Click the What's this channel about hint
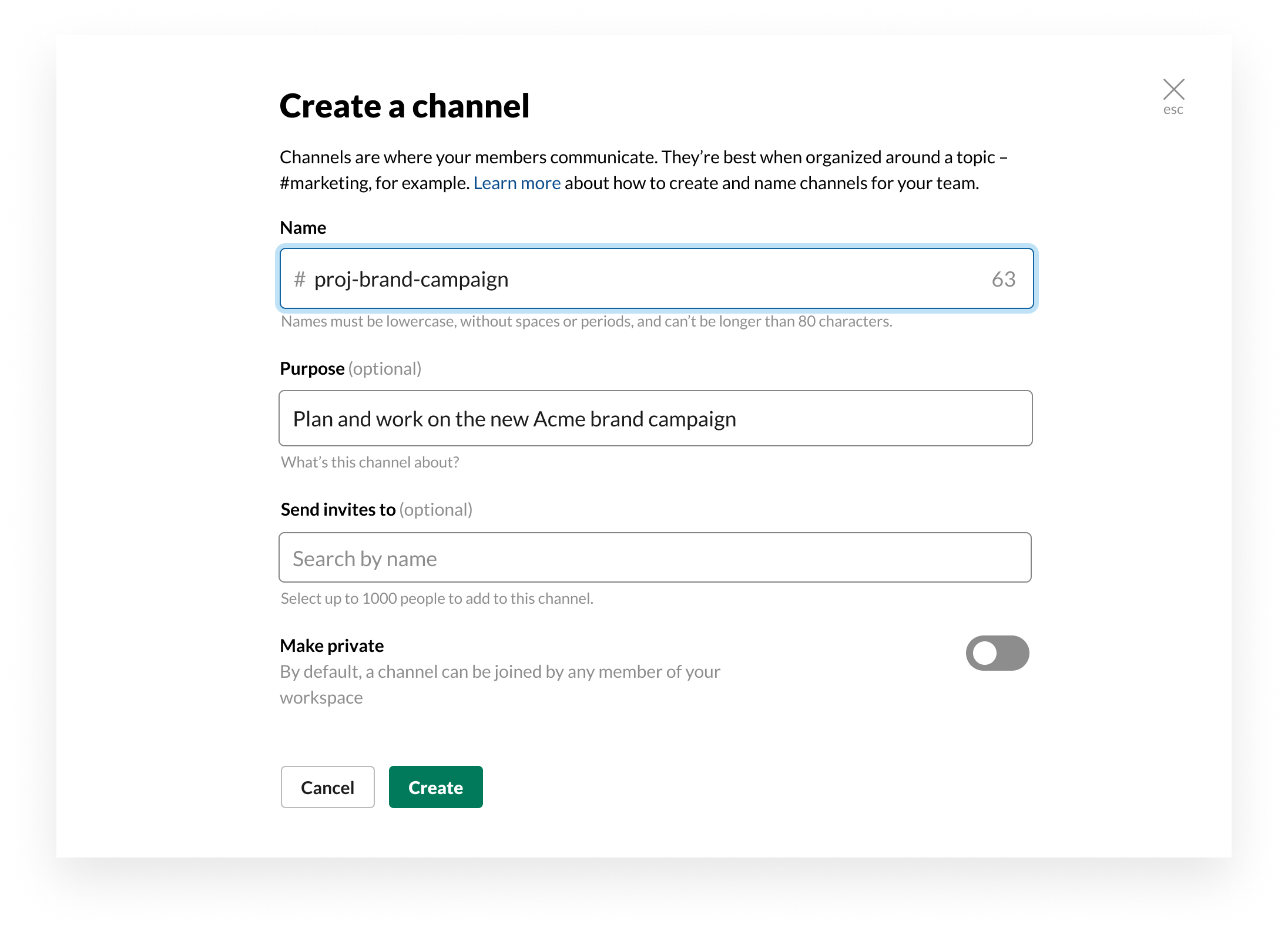Viewport: 1288px width, 935px height. (370, 463)
